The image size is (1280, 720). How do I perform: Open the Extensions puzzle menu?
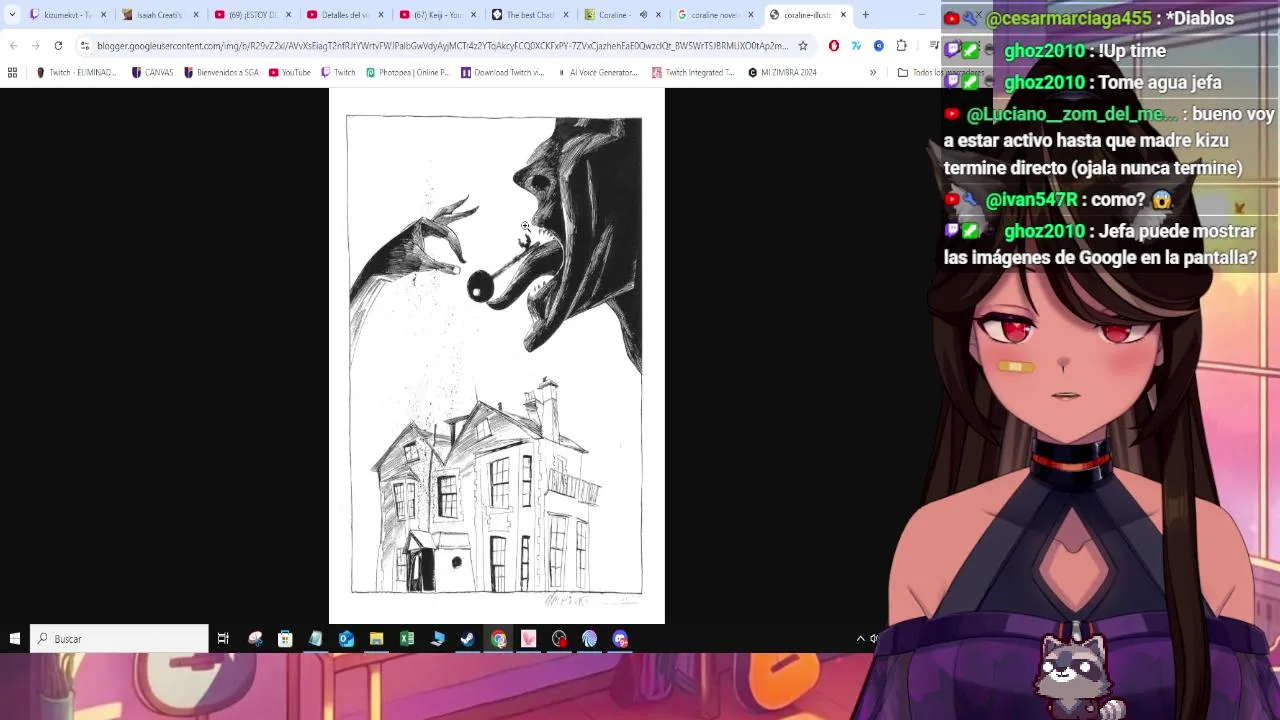902,46
